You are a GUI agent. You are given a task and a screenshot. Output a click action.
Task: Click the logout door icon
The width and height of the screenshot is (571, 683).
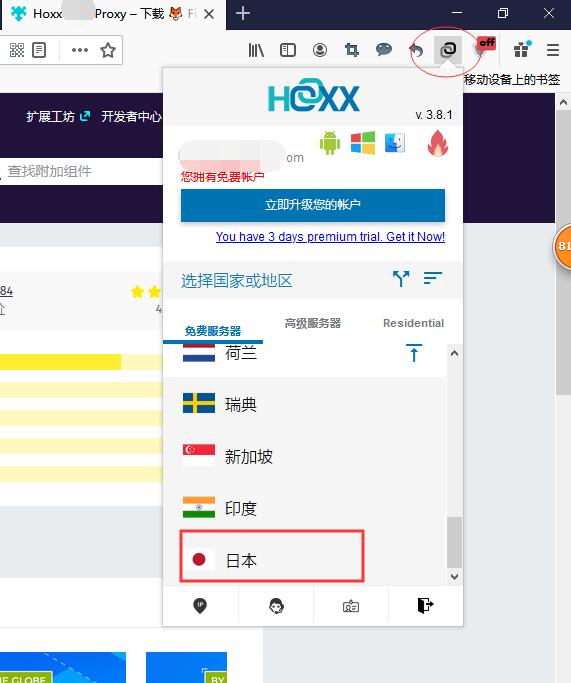[x=425, y=605]
